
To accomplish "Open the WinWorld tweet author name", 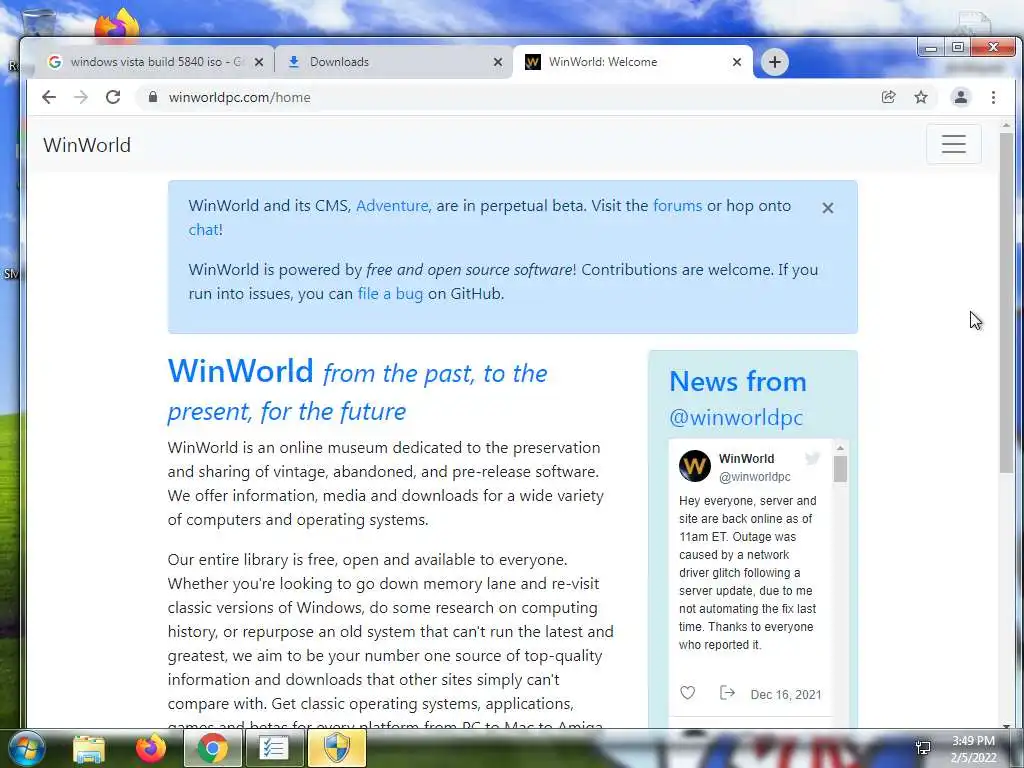I will pos(746,458).
